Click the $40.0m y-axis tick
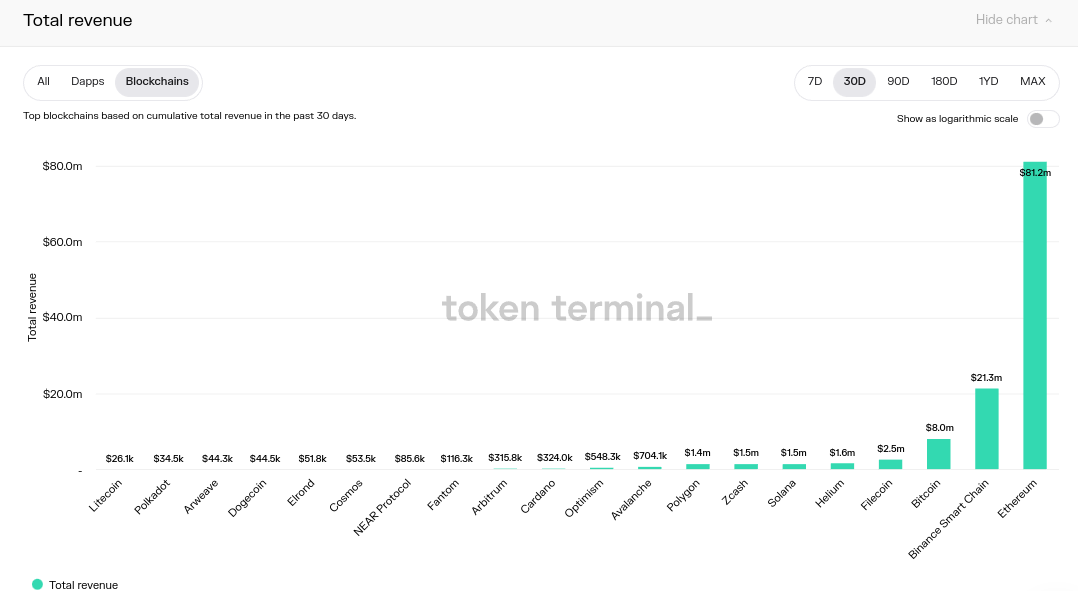1078x591 pixels. 63,317
